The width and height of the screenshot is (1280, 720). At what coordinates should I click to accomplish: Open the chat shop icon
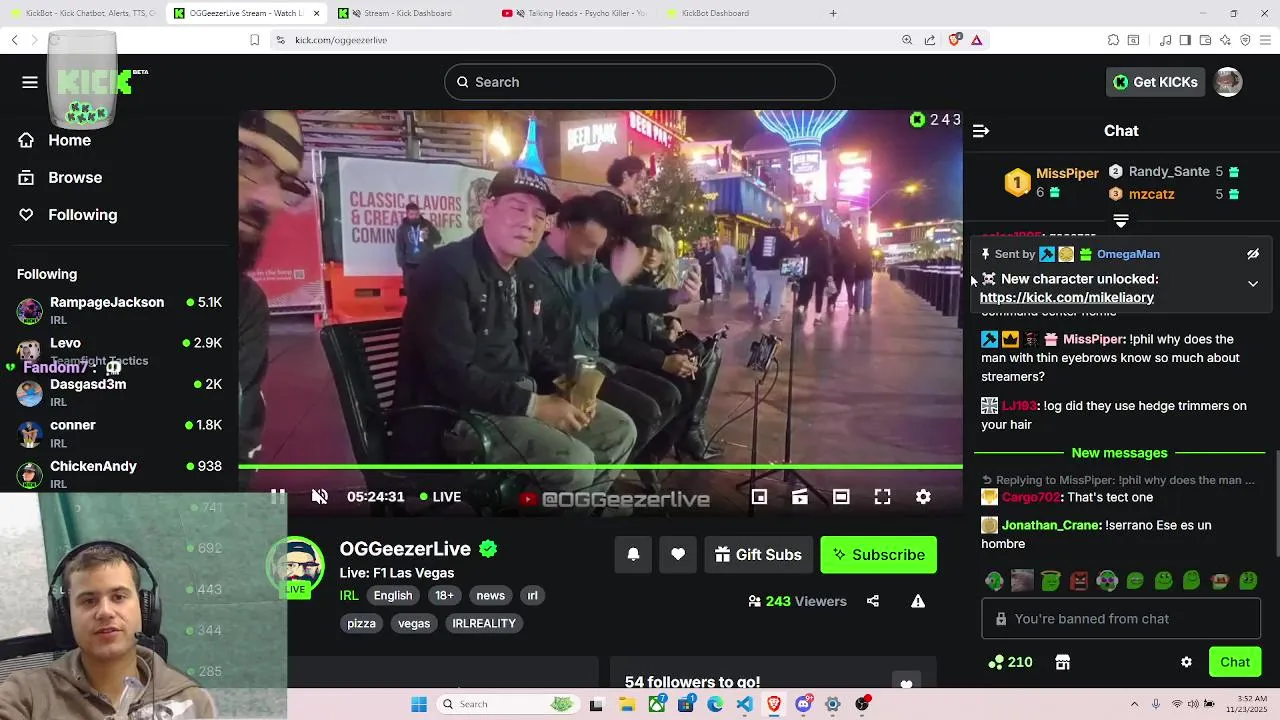coord(1063,662)
